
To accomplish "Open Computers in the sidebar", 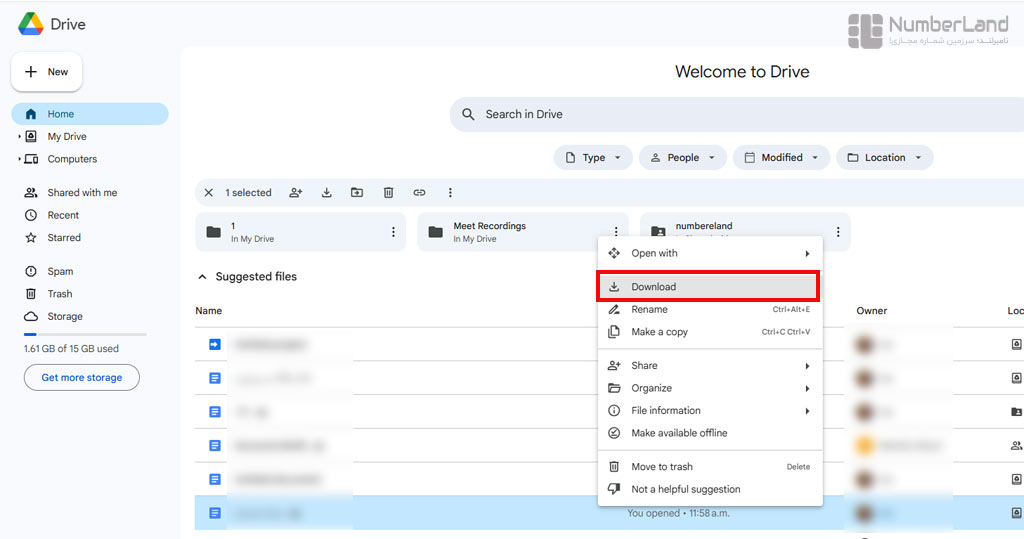I will point(72,159).
